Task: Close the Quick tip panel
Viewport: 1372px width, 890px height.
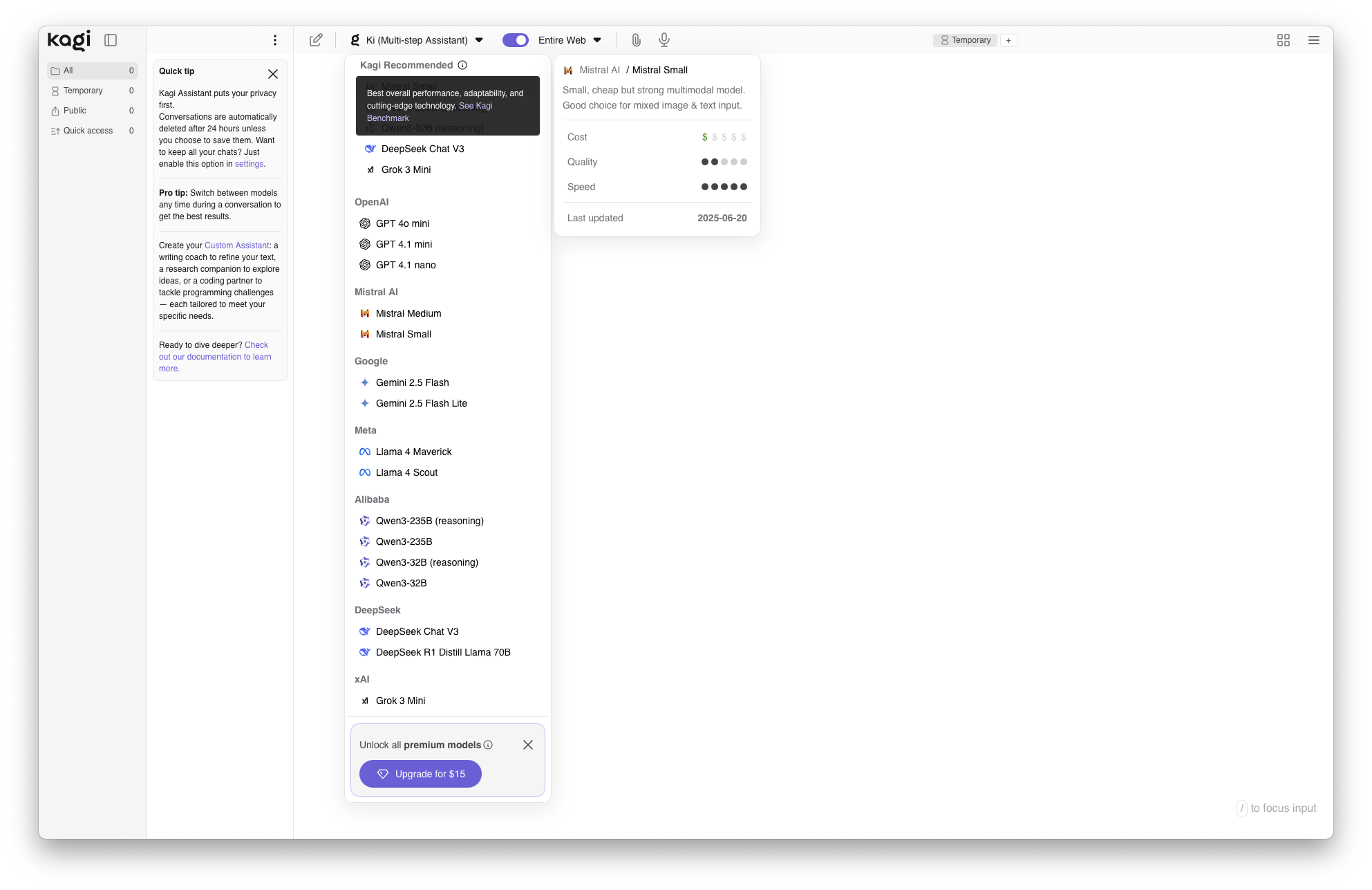Action: [x=273, y=74]
